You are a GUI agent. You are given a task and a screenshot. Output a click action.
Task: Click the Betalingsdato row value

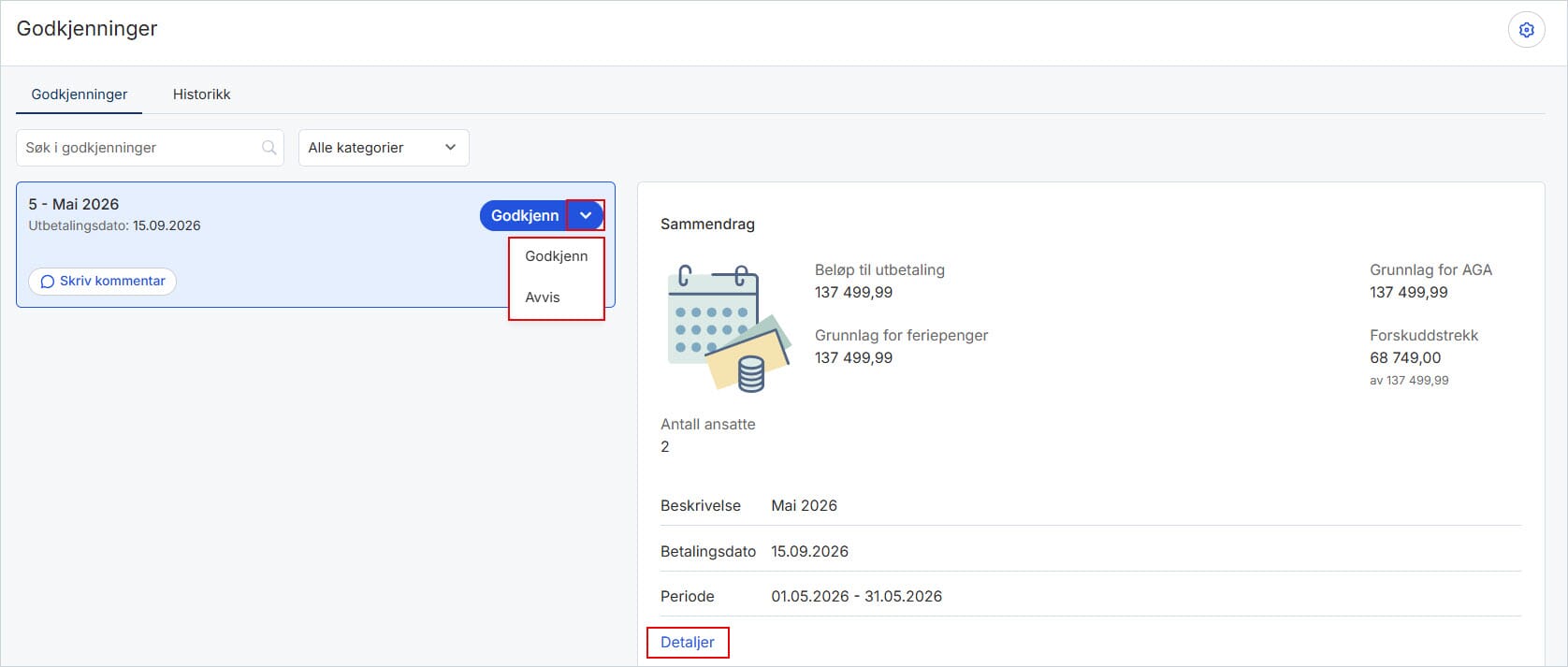click(810, 551)
